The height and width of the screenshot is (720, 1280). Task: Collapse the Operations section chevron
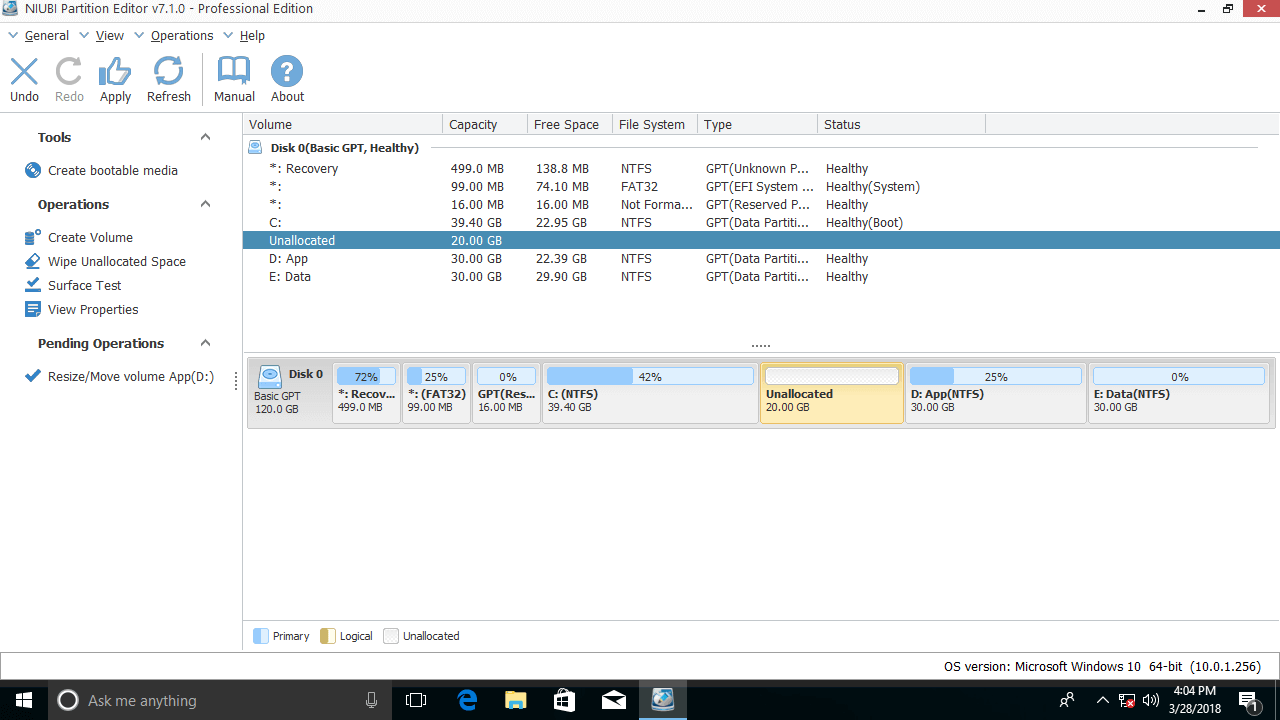coord(205,204)
